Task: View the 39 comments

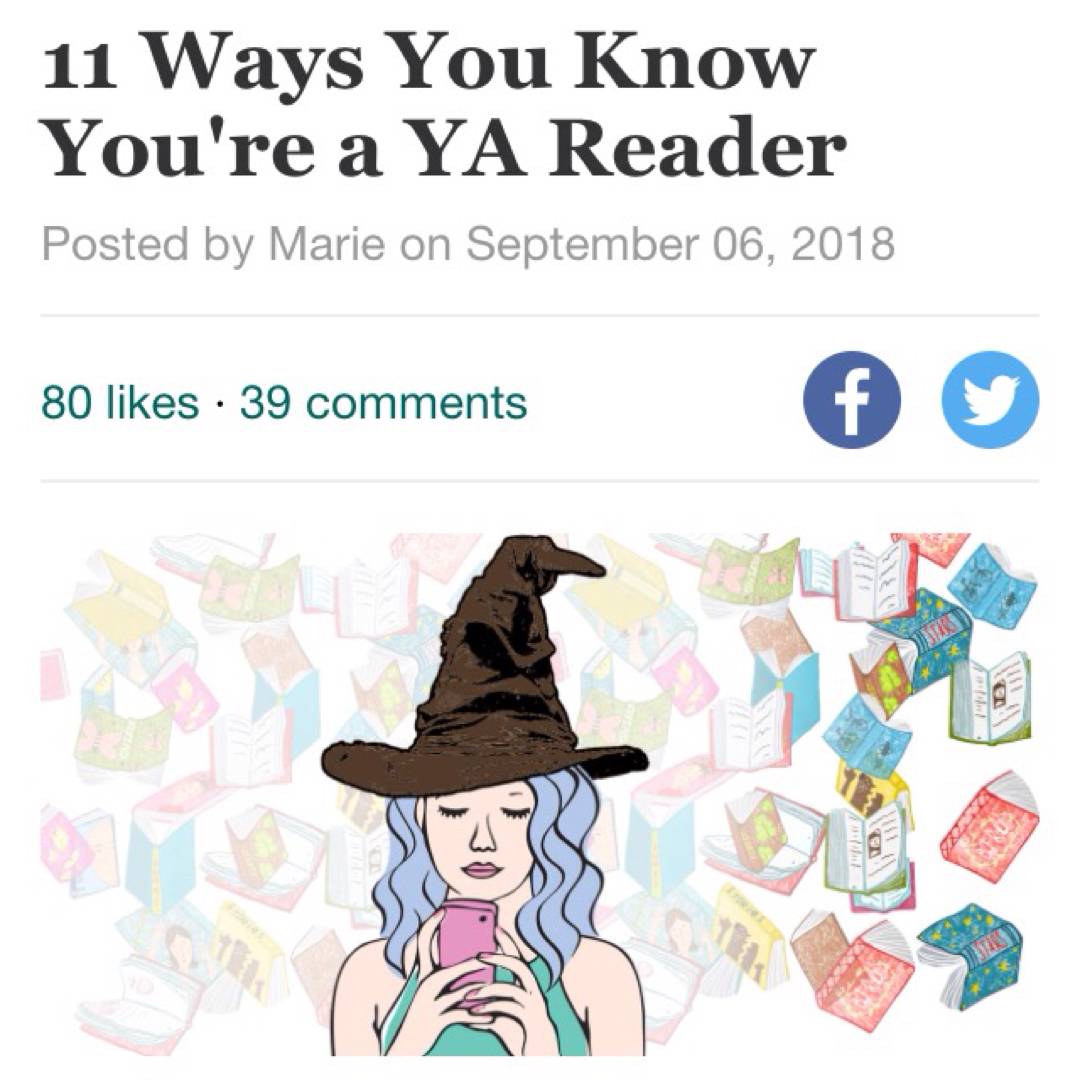Action: (x=384, y=403)
